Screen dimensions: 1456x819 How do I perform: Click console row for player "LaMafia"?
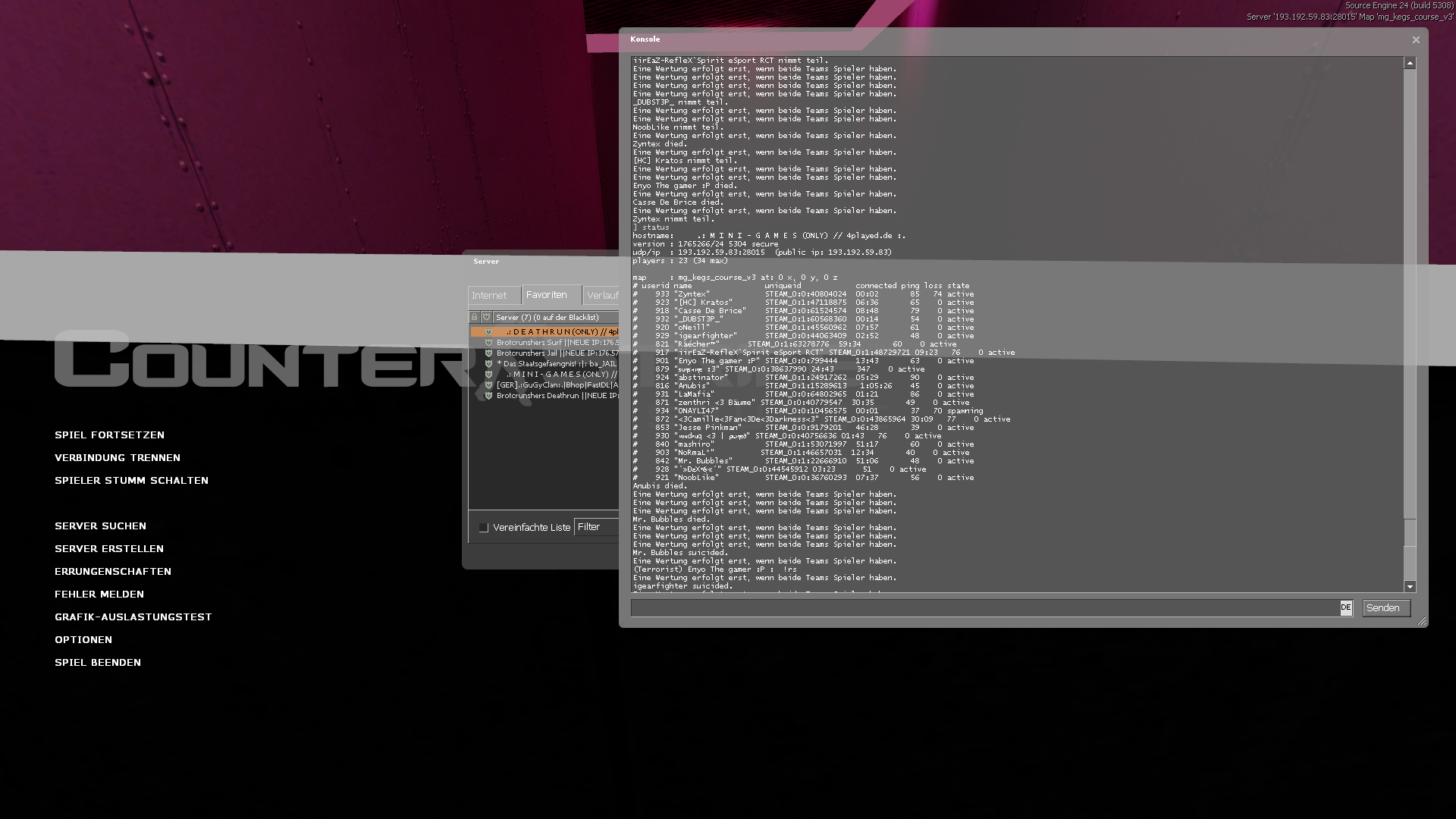pos(804,394)
